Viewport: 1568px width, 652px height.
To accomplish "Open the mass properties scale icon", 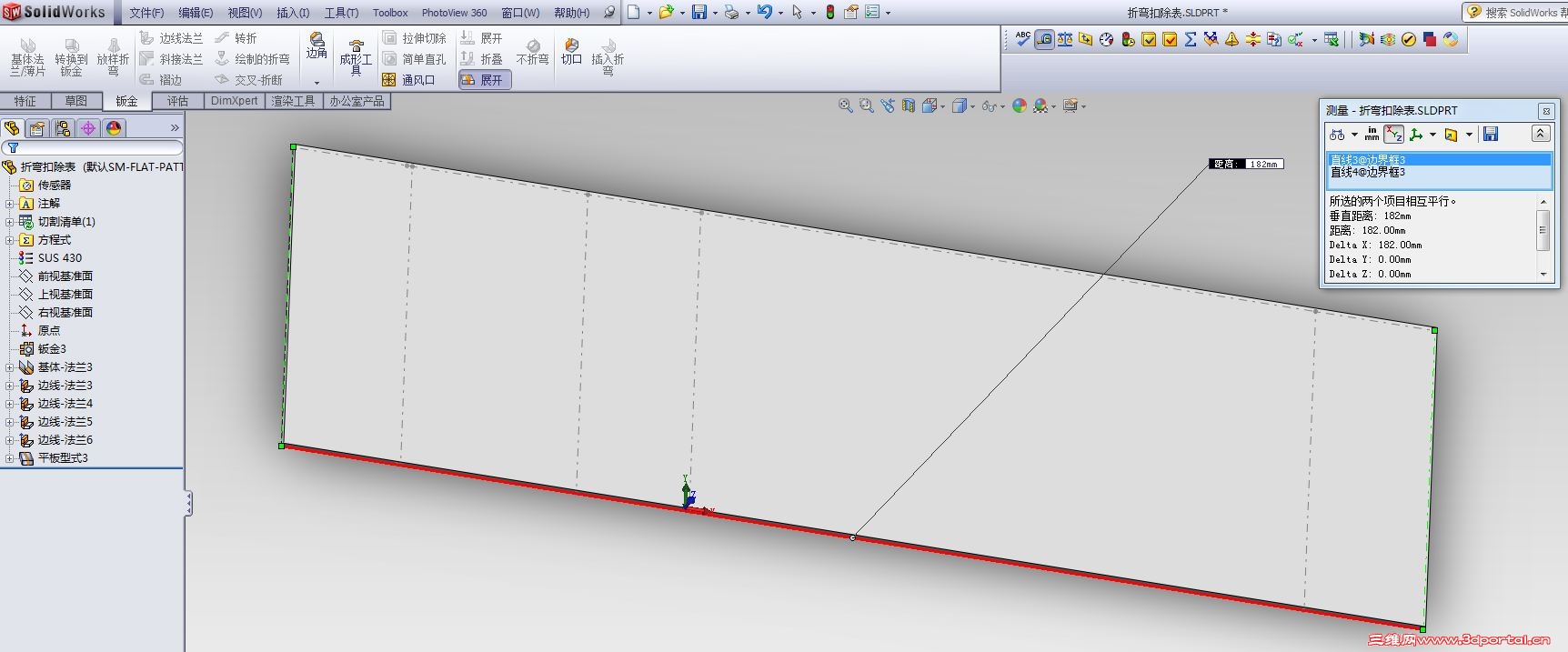I will (x=1065, y=39).
